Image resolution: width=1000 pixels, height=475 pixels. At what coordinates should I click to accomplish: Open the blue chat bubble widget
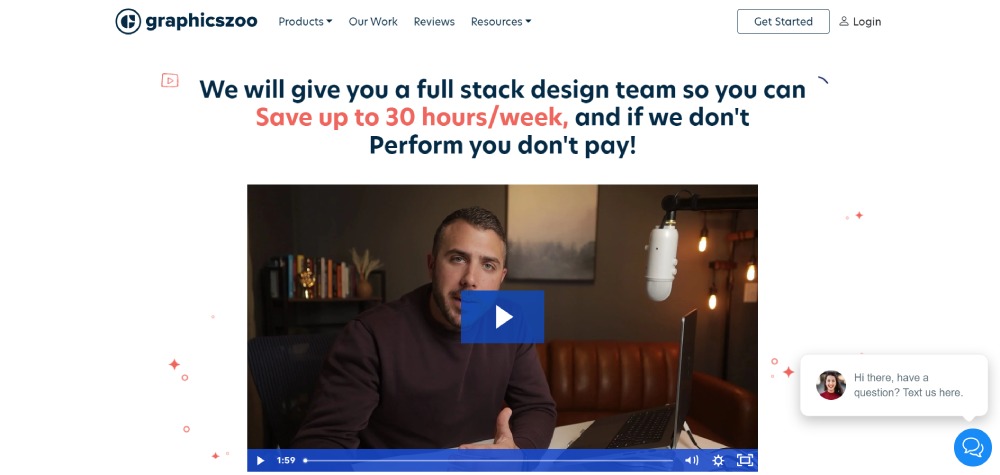973,448
